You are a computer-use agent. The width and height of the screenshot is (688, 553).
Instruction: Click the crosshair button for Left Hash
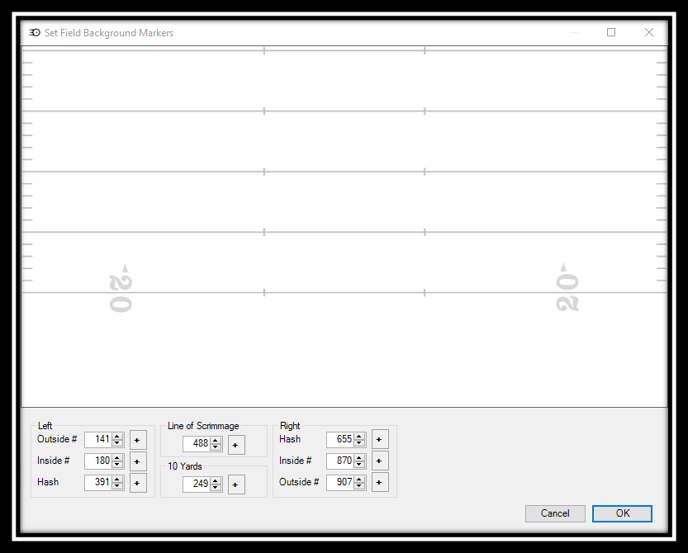[x=138, y=483]
